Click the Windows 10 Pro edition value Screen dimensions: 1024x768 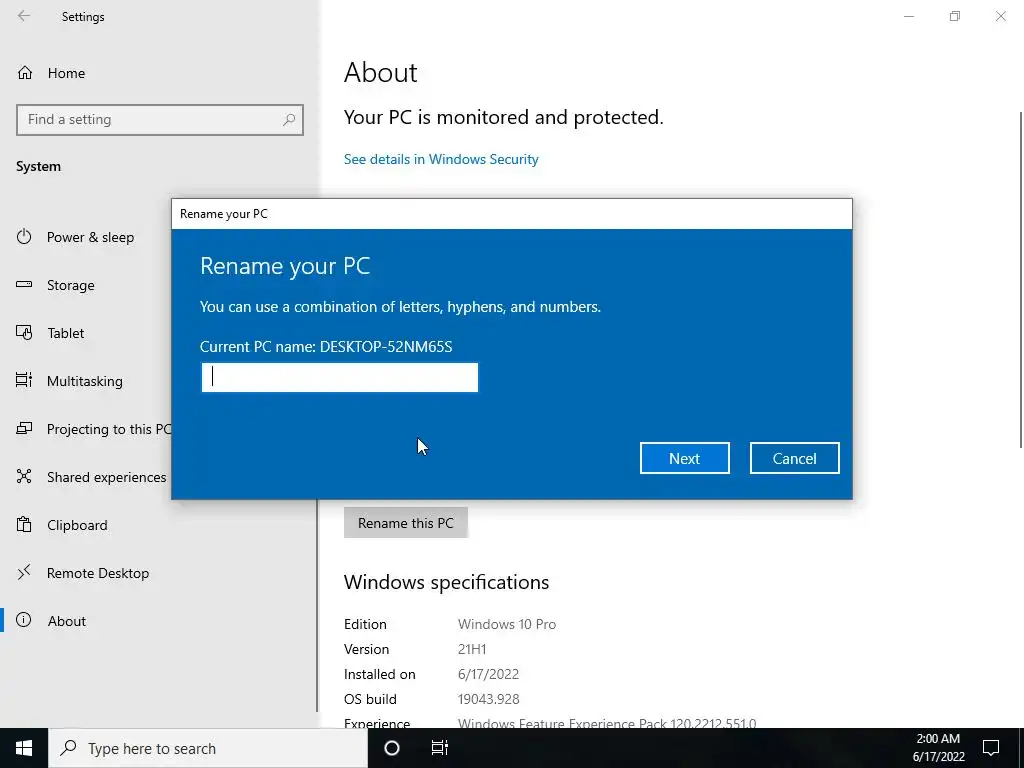[507, 624]
